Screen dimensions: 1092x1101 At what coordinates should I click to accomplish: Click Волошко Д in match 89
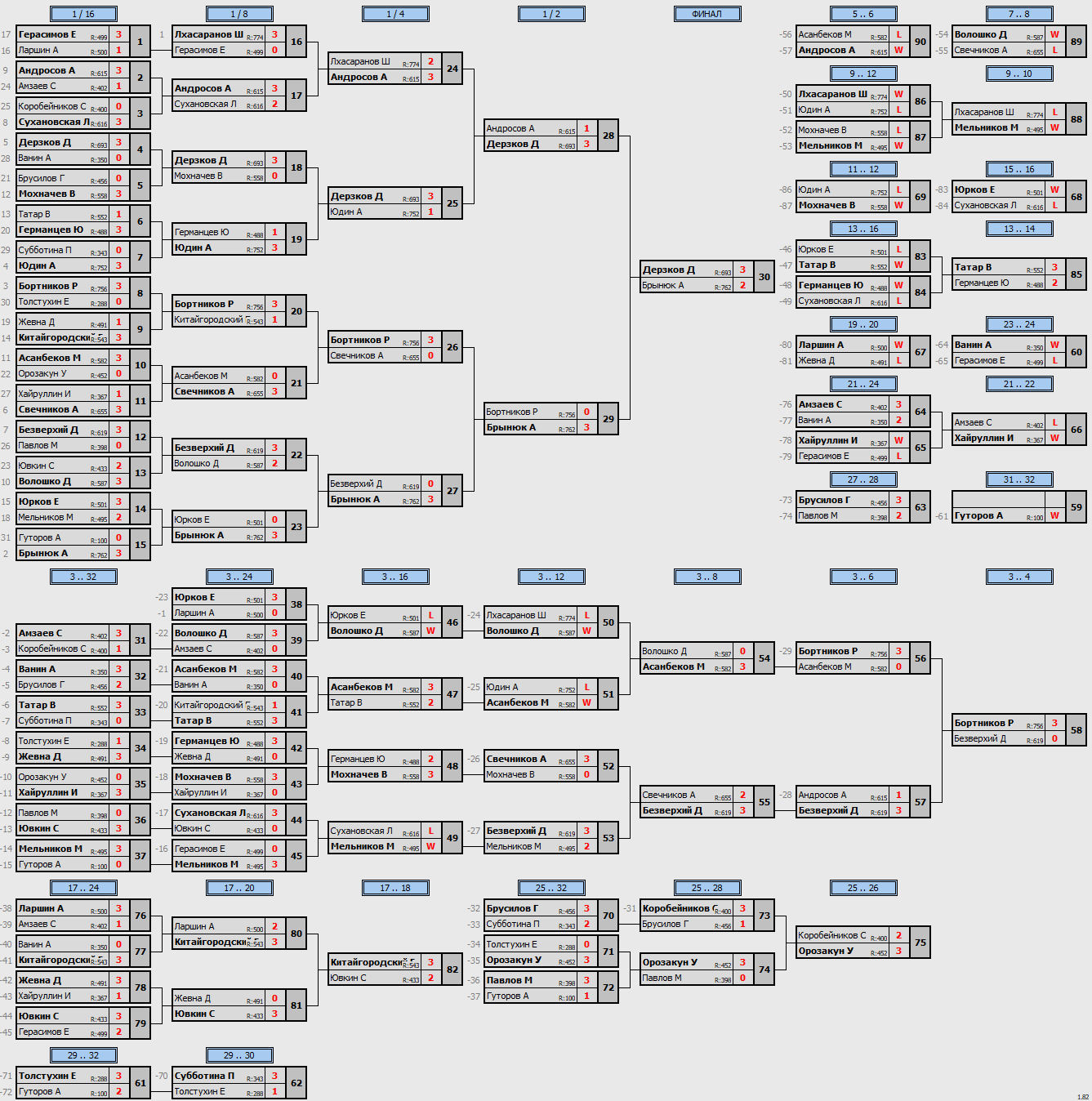[x=981, y=34]
